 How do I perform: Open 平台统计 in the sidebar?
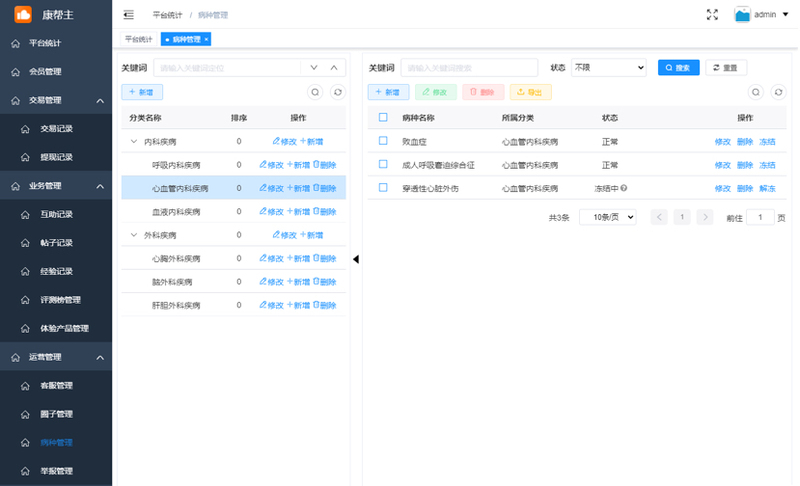(56, 43)
